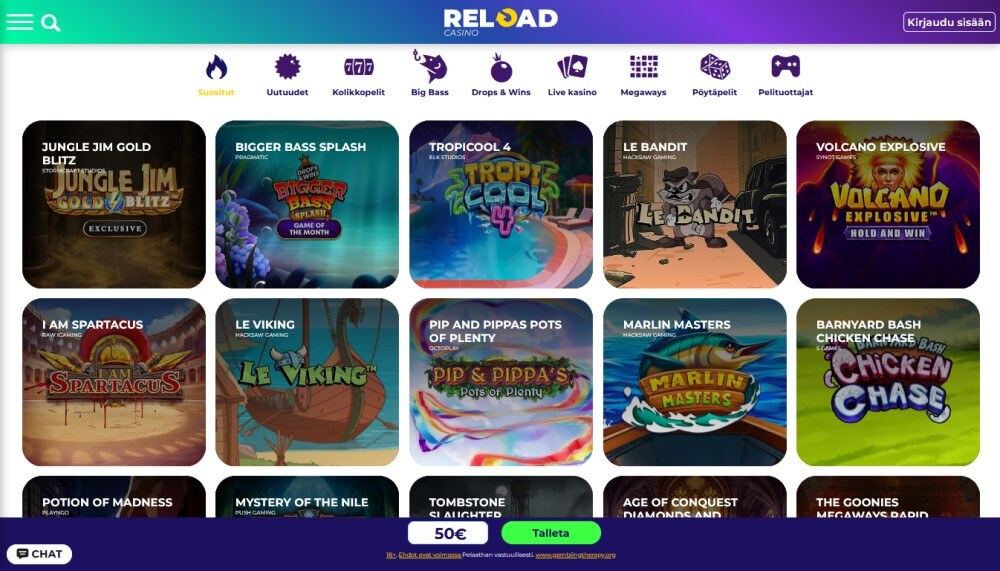Open Pelituottajat gamepad icon
Image resolution: width=1000 pixels, height=571 pixels.
785,66
